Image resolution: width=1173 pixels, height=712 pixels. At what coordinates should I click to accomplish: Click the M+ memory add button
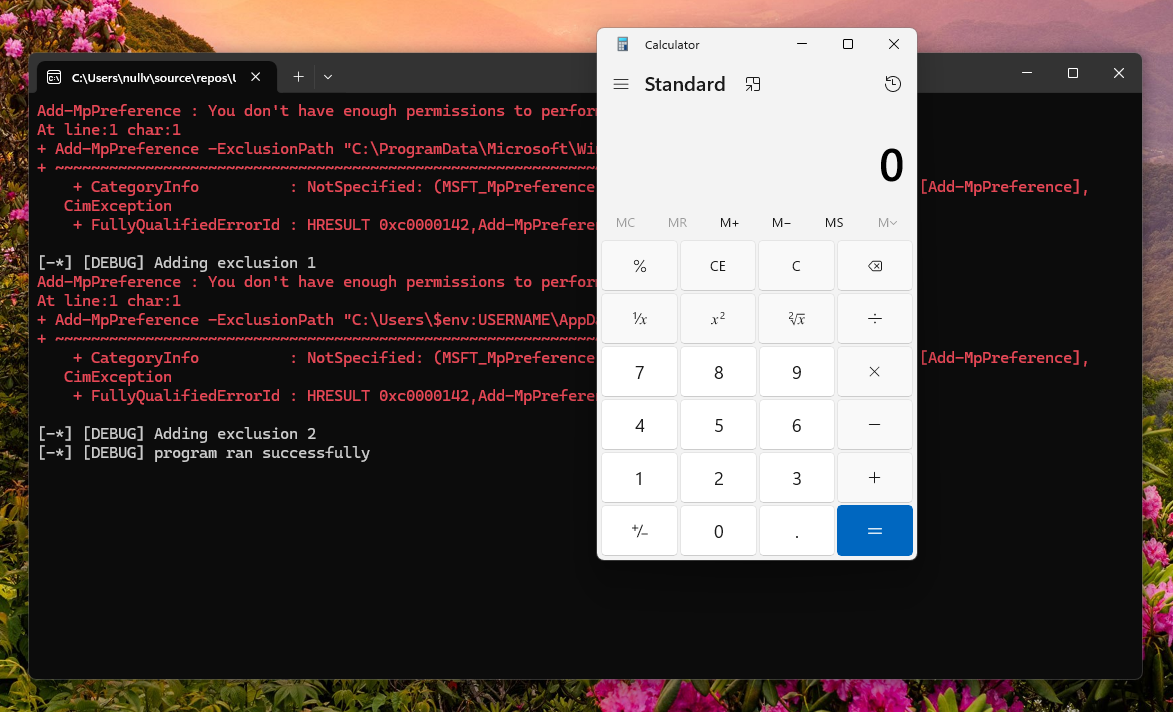(x=729, y=222)
